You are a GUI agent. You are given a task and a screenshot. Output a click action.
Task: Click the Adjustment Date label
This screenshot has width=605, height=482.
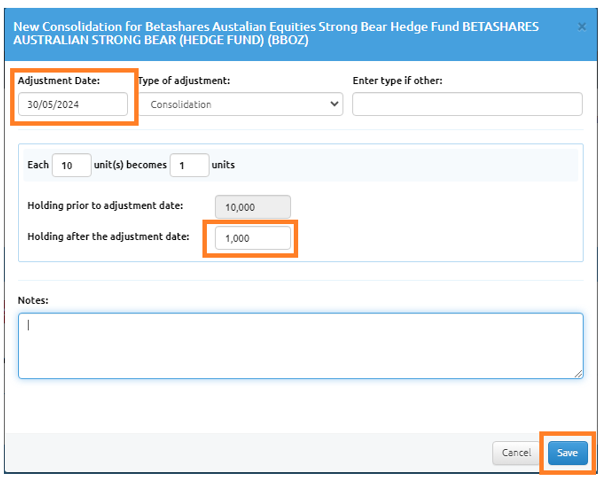point(59,81)
